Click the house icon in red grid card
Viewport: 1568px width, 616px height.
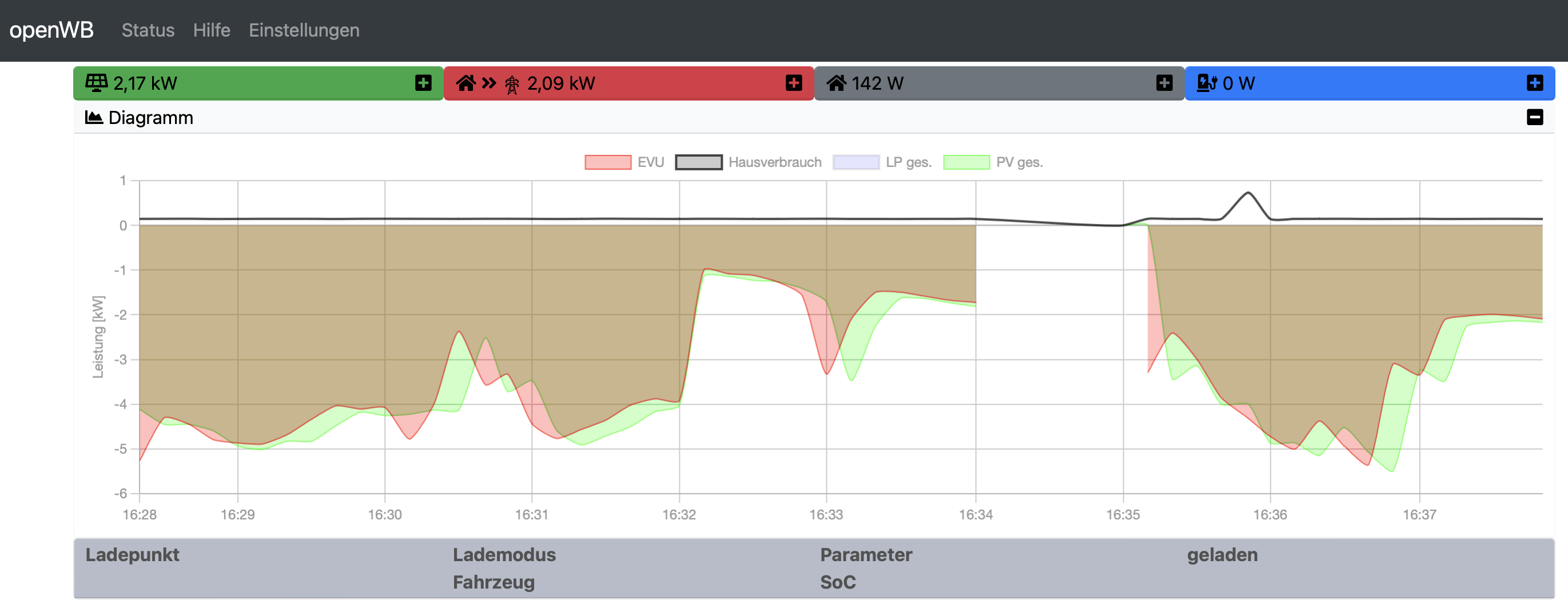coord(465,83)
